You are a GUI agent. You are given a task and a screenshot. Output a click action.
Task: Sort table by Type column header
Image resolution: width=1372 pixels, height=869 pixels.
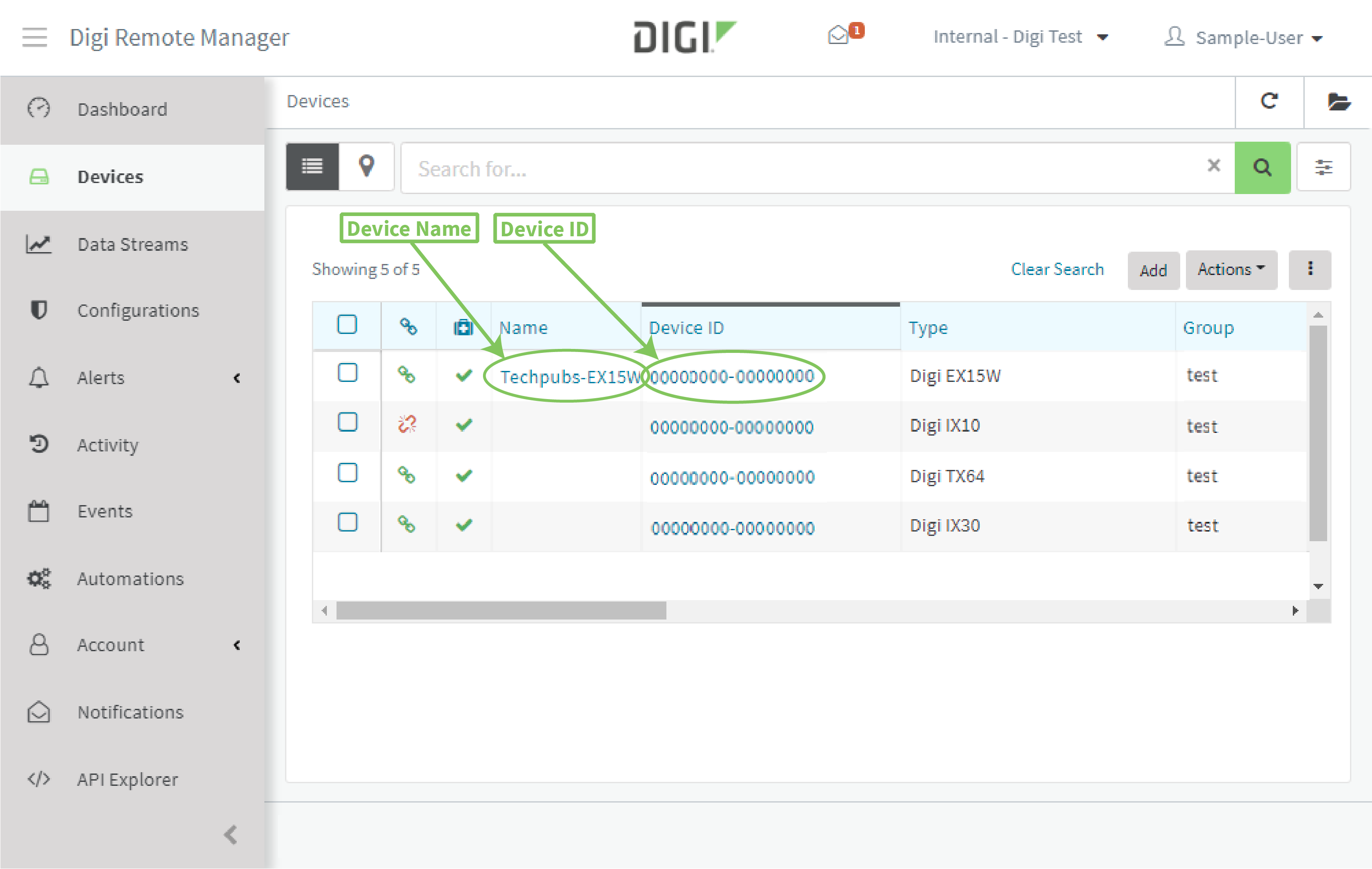coord(928,328)
